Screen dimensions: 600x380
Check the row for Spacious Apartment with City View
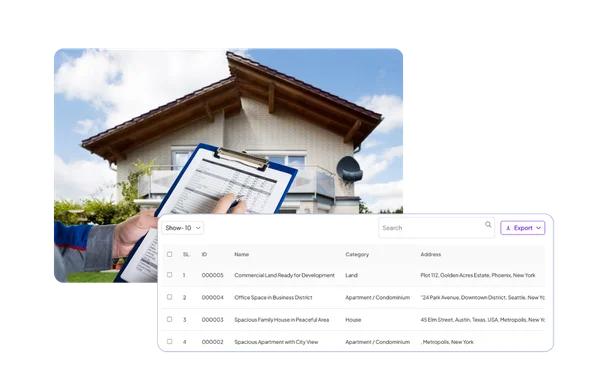tap(170, 341)
